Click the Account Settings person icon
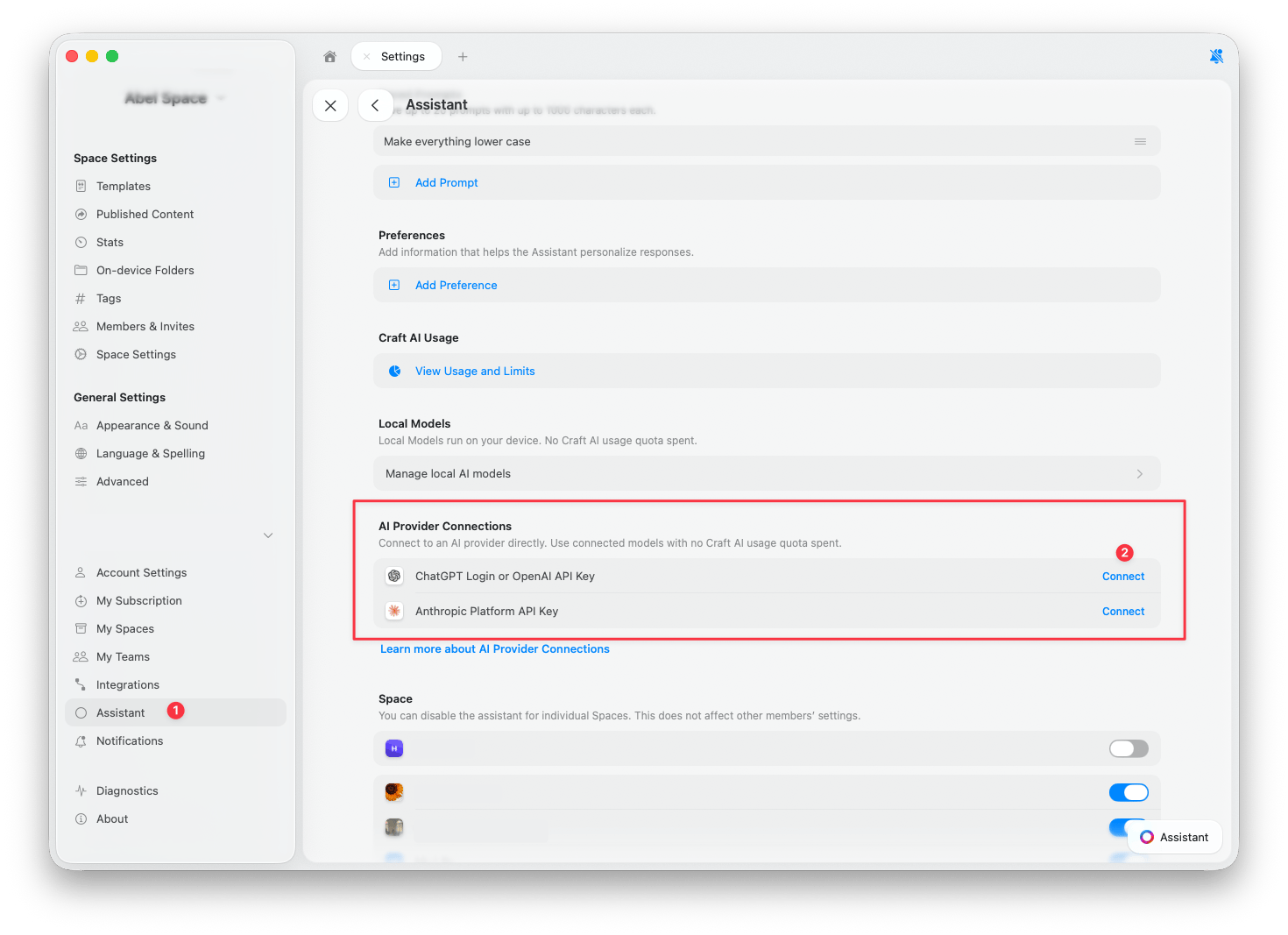This screenshot has width=1288, height=935. [81, 572]
